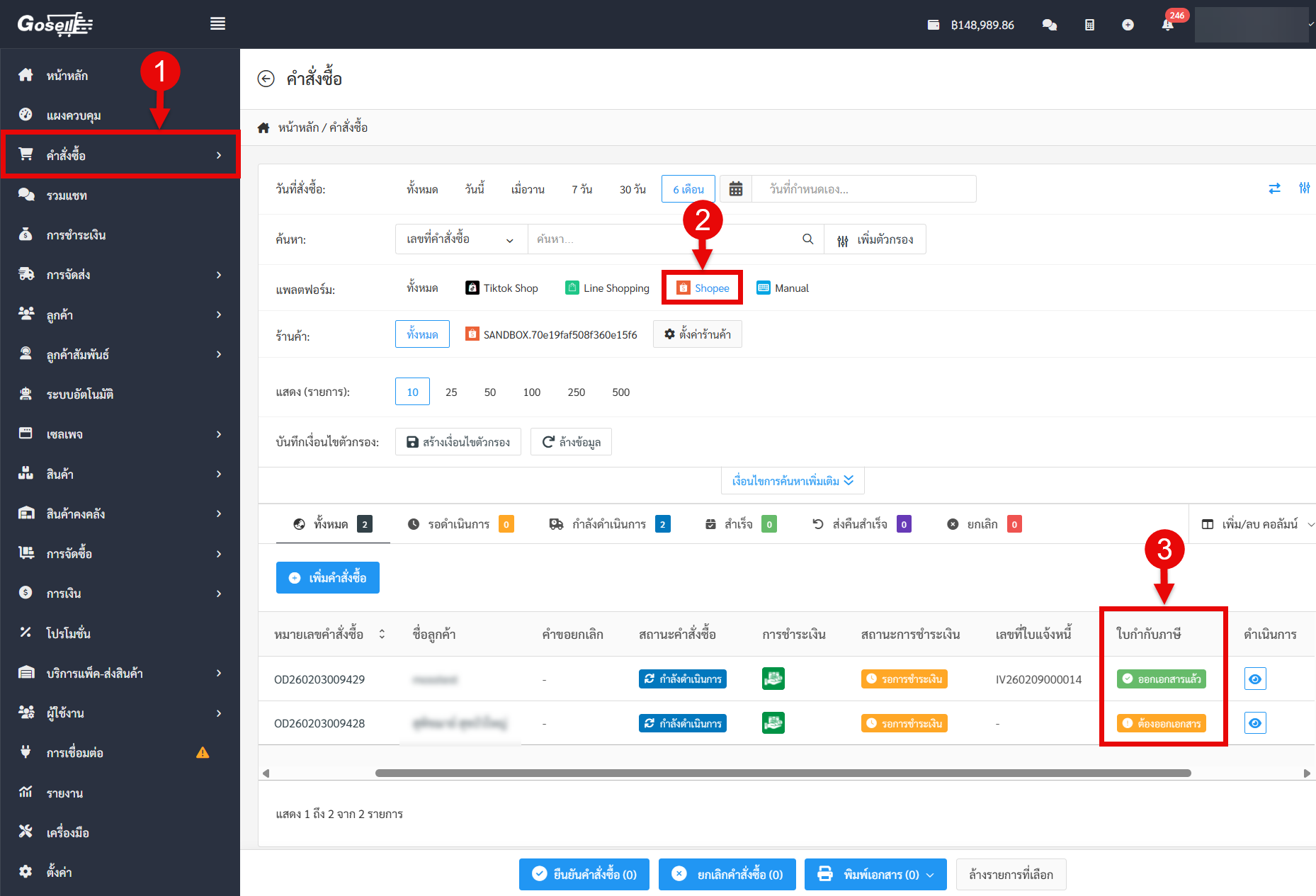Click the custom date range input field
This screenshot has width=1316, height=896.
[x=864, y=189]
